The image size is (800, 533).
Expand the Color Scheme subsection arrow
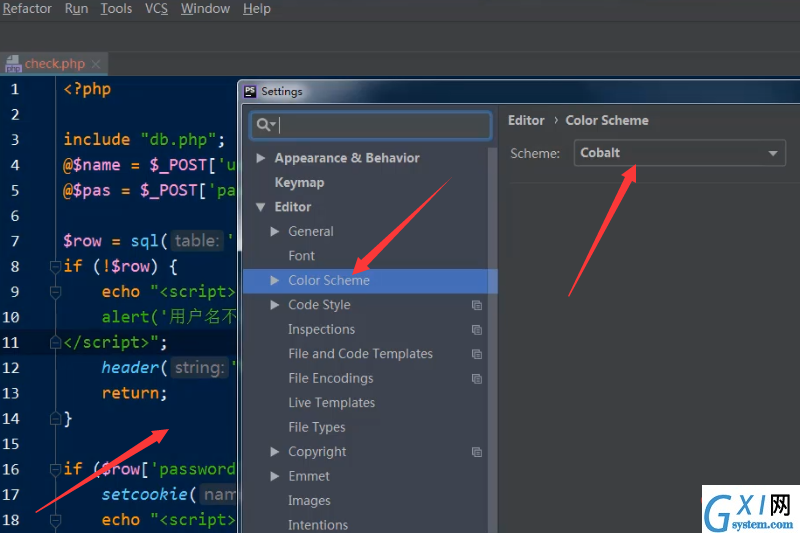pyautogui.click(x=274, y=281)
